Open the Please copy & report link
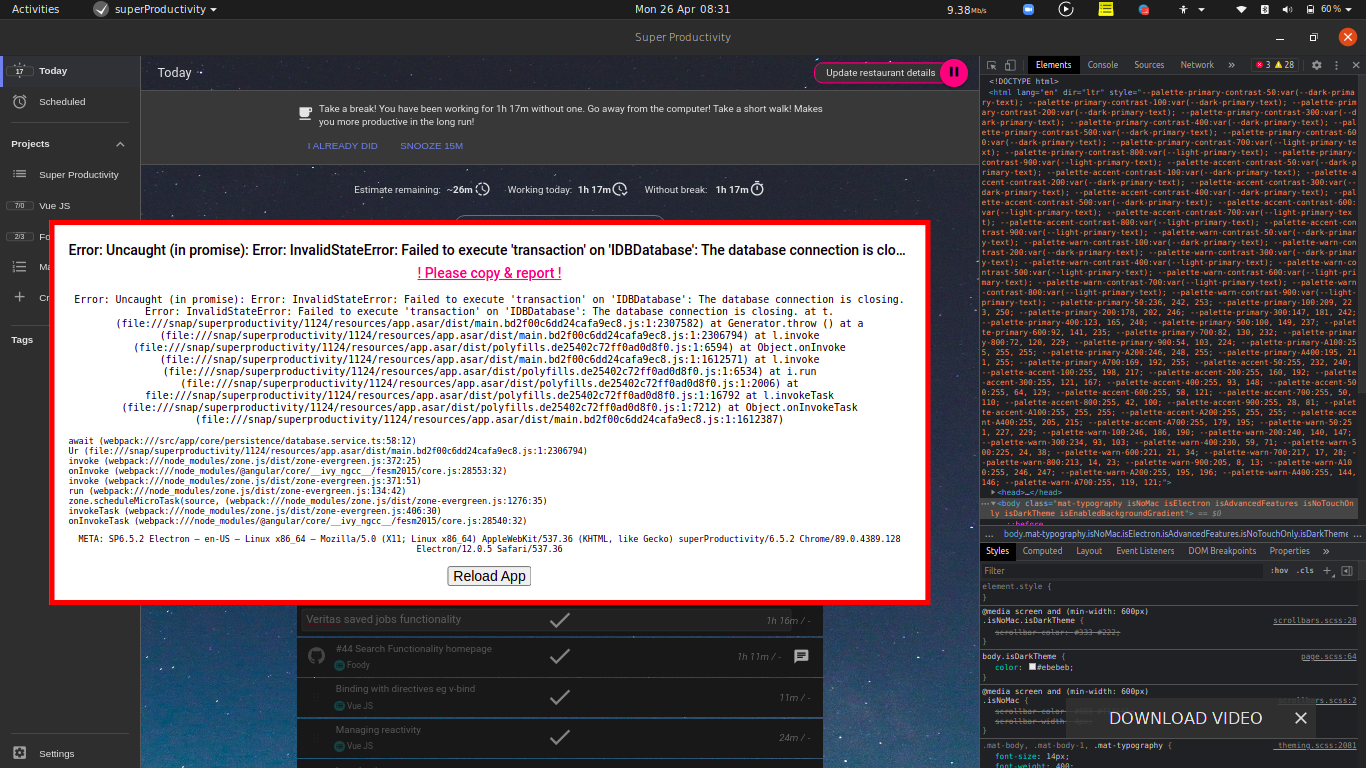Screen dimensions: 1366x768 (x=488, y=272)
